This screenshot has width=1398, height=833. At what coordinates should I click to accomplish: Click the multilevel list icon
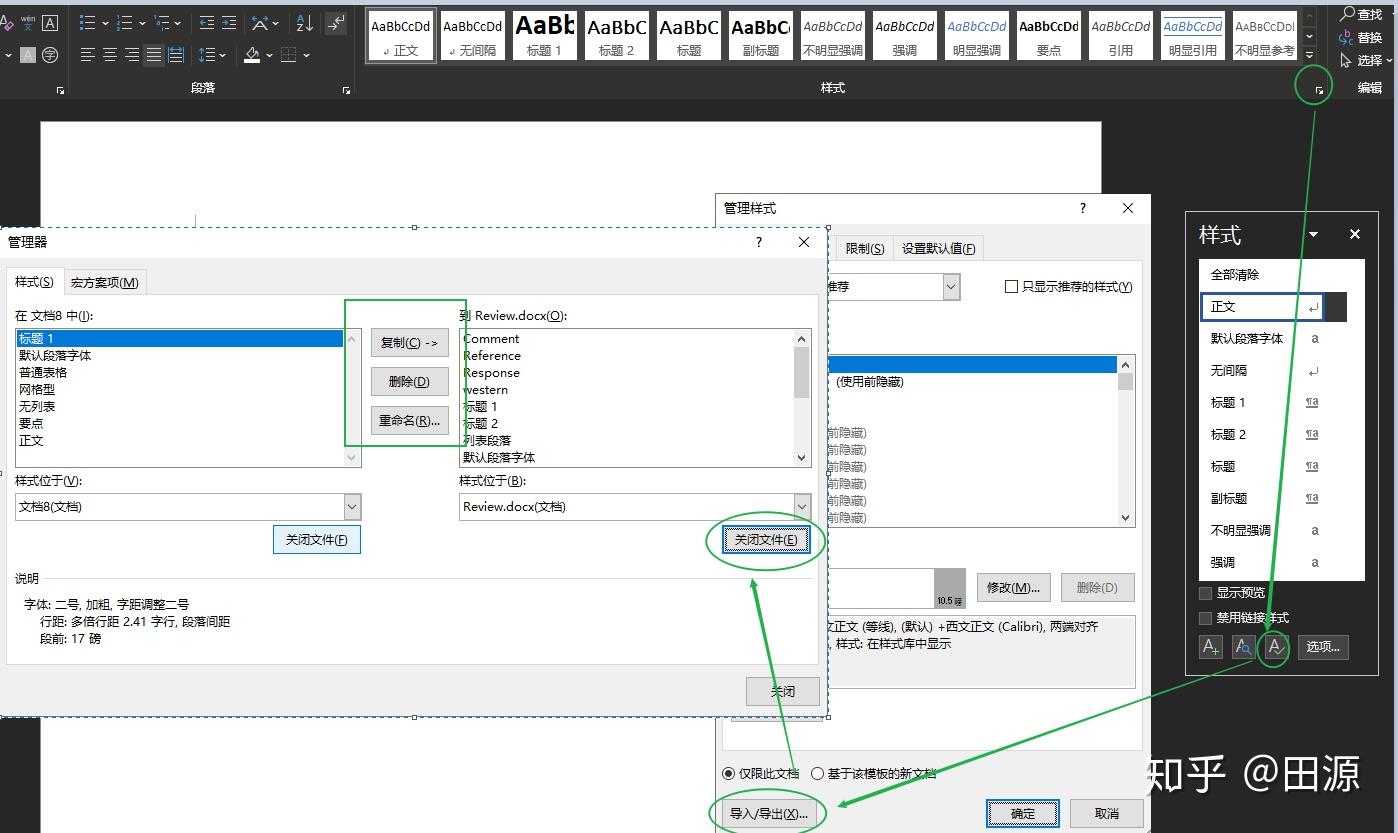pos(162,22)
